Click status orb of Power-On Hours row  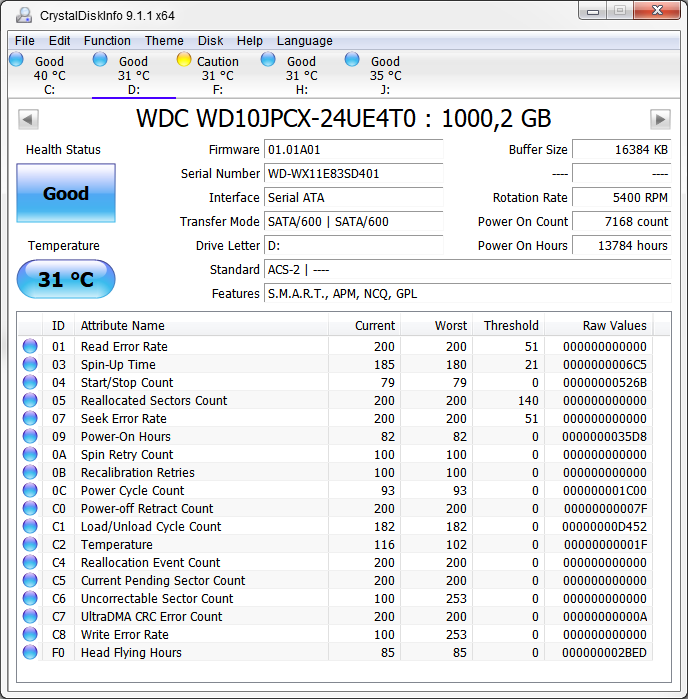click(30, 436)
